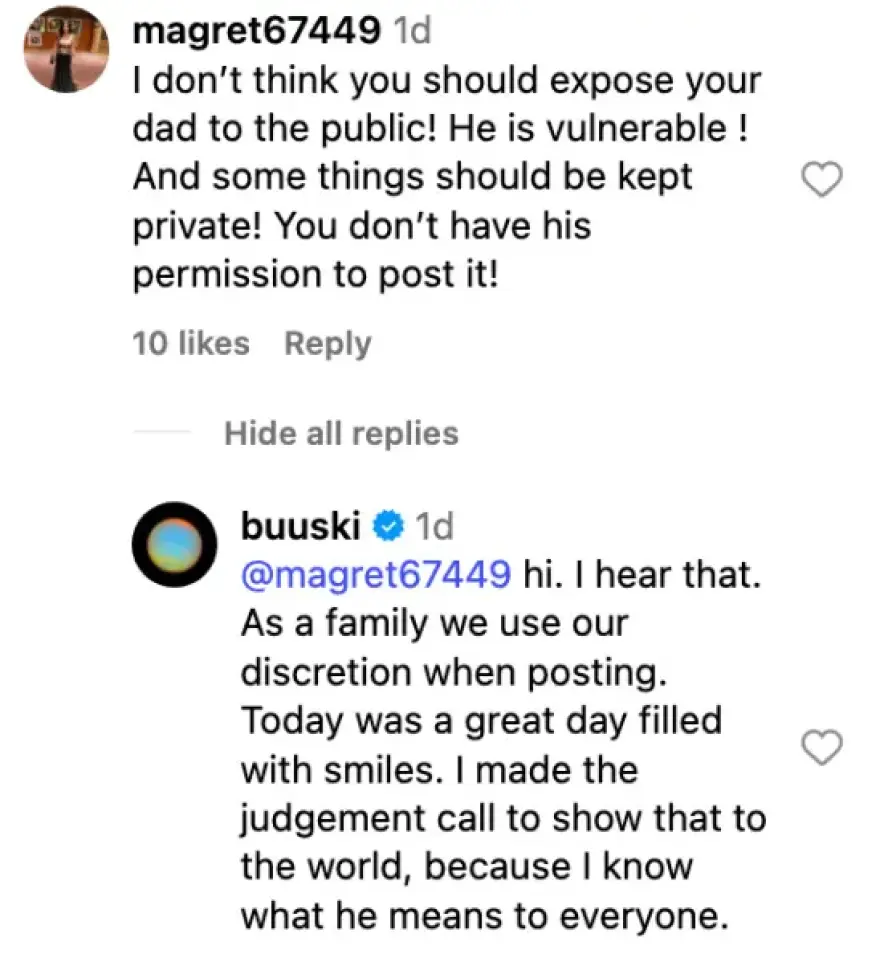Image resolution: width=880 pixels, height=954 pixels.
Task: Click the dash line beside Hide all replies
Action: pos(160,433)
